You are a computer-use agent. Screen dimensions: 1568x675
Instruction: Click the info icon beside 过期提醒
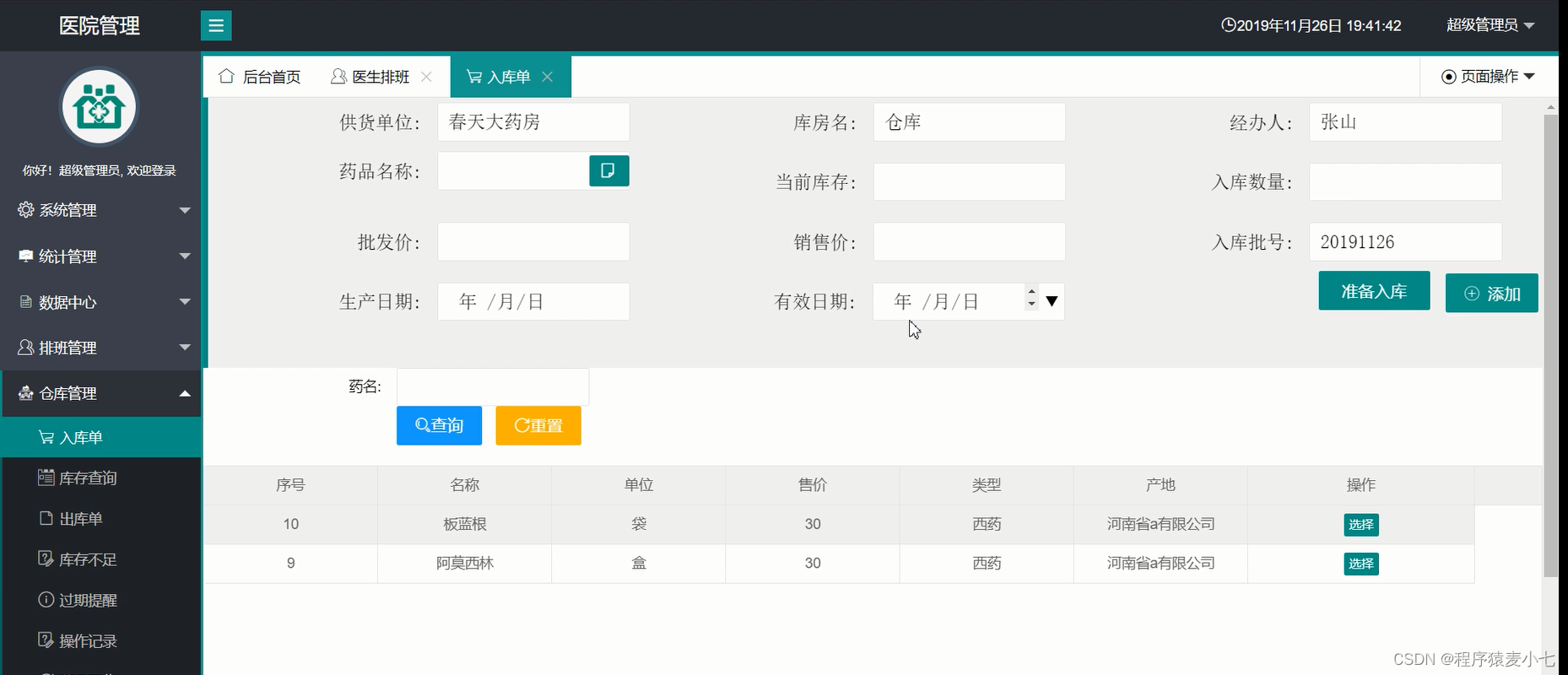pos(46,599)
